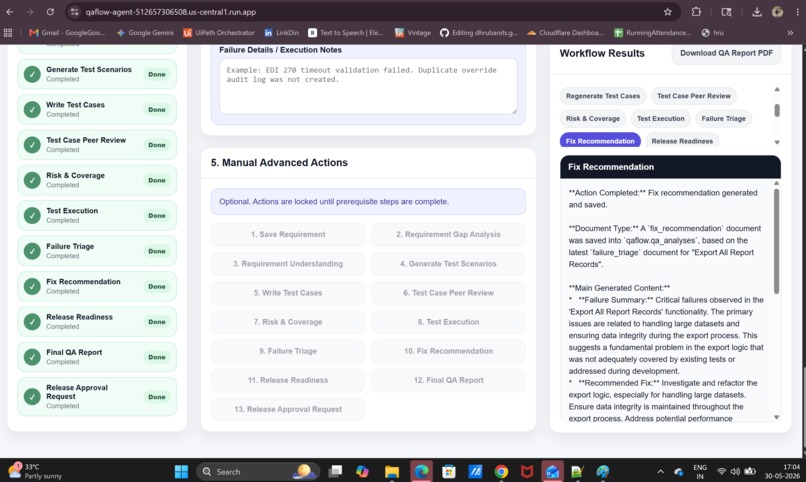This screenshot has width=806, height=482.
Task: Click the 1. Save Requirement action button
Action: point(288,234)
